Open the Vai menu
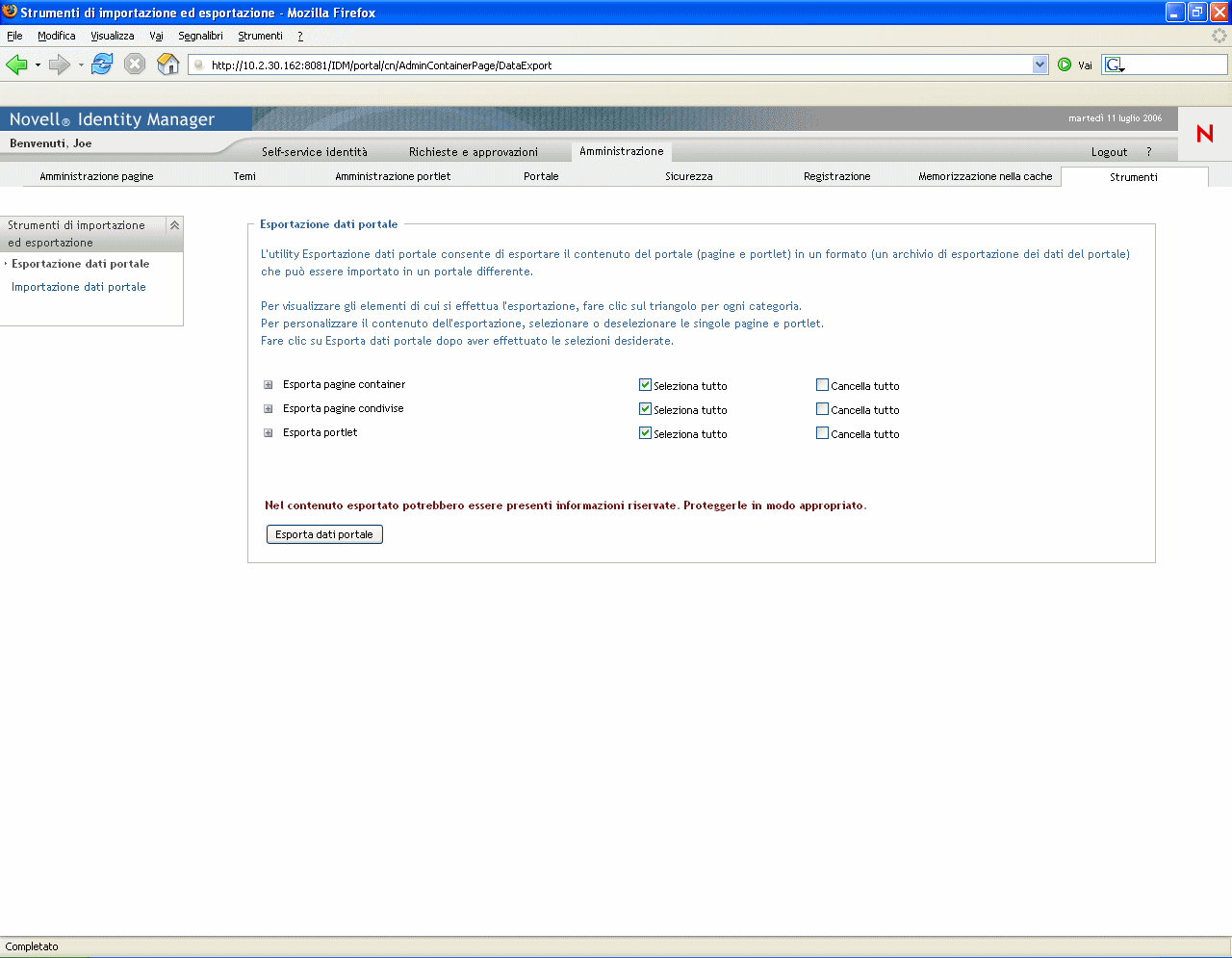 click(156, 36)
